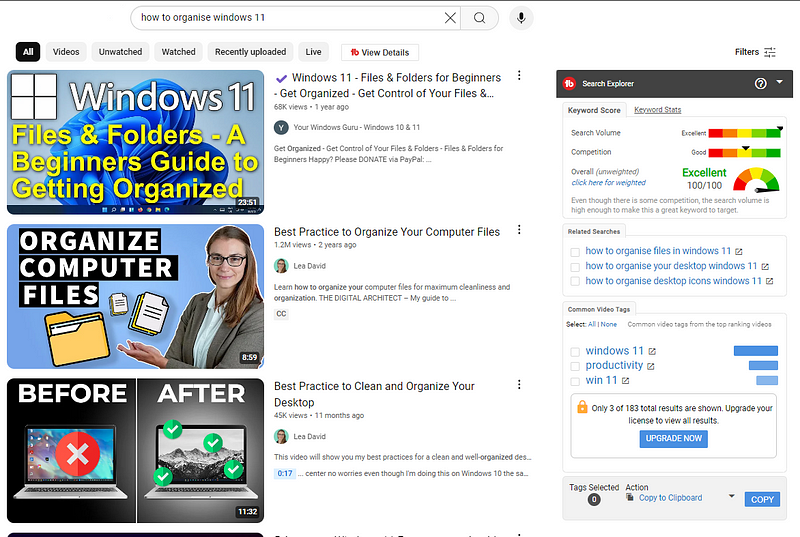
Task: Click the UPGRADE NOW button
Action: pyautogui.click(x=673, y=439)
